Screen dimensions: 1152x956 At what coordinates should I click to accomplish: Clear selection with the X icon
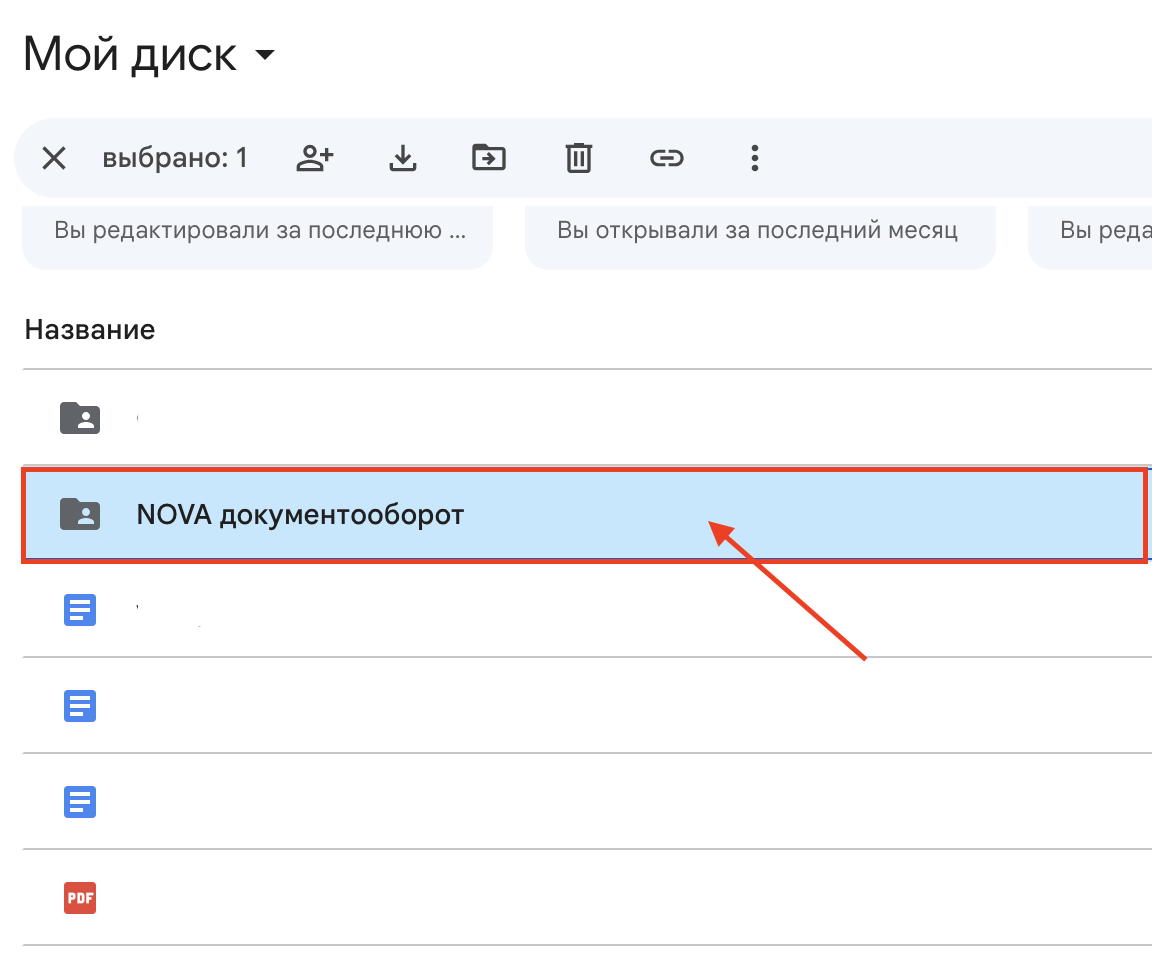(x=54, y=158)
